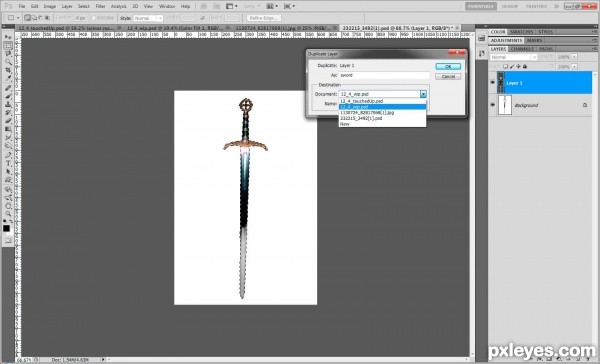
Task: Open the Image menu
Action: (49, 6)
